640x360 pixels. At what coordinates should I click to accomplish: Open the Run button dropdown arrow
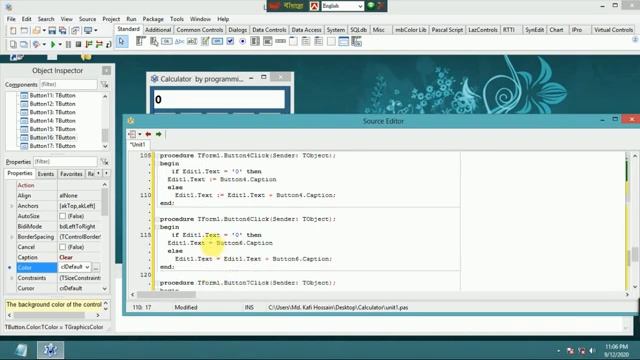tap(60, 44)
